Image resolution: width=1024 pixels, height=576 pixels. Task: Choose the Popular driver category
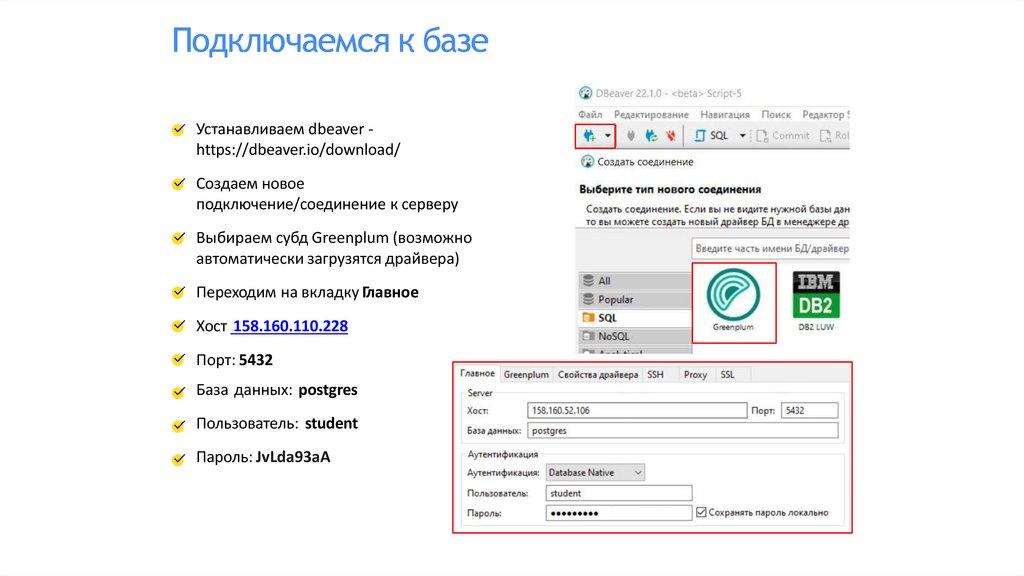pos(614,299)
